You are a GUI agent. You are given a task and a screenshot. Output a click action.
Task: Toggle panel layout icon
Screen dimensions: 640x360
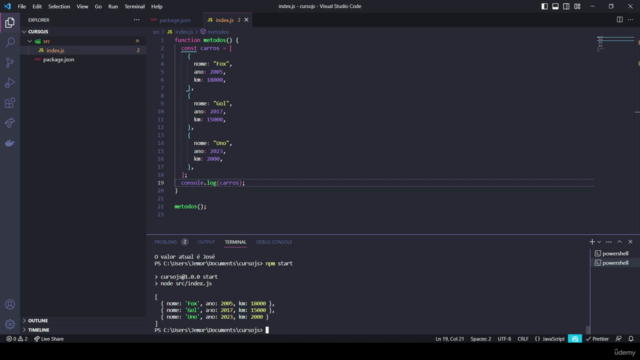pos(556,6)
